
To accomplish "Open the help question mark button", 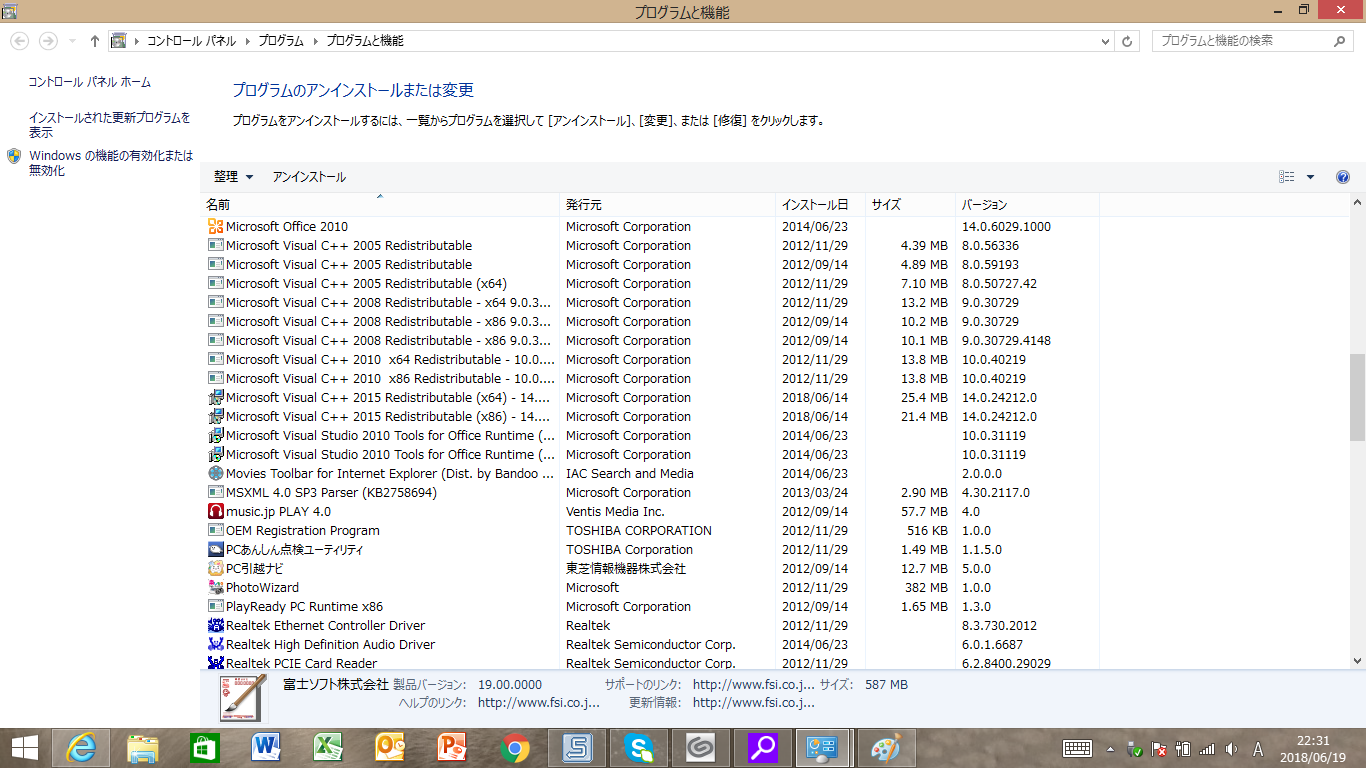I will click(1343, 177).
